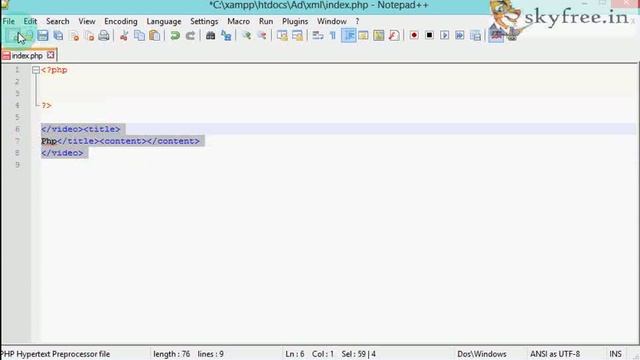
Task: Open the Encoding menu
Action: 121,21
